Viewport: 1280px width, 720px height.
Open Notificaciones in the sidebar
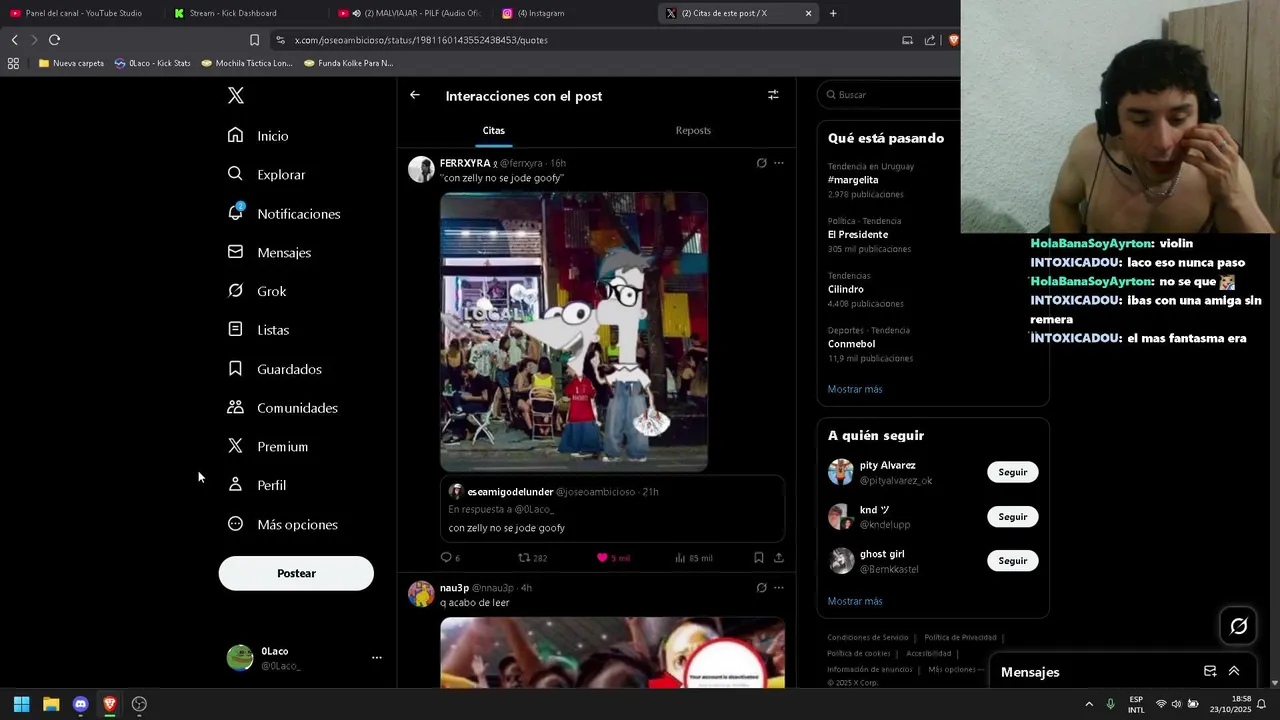(284, 213)
